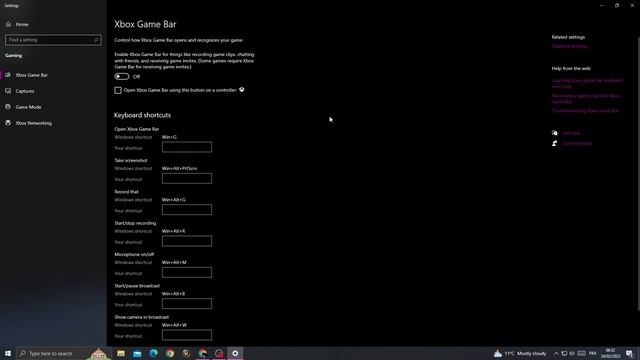Image resolution: width=640 pixels, height=360 pixels.
Task: Open Learning Xbox game bar keyboard shortcuts link
Action: (x=587, y=83)
